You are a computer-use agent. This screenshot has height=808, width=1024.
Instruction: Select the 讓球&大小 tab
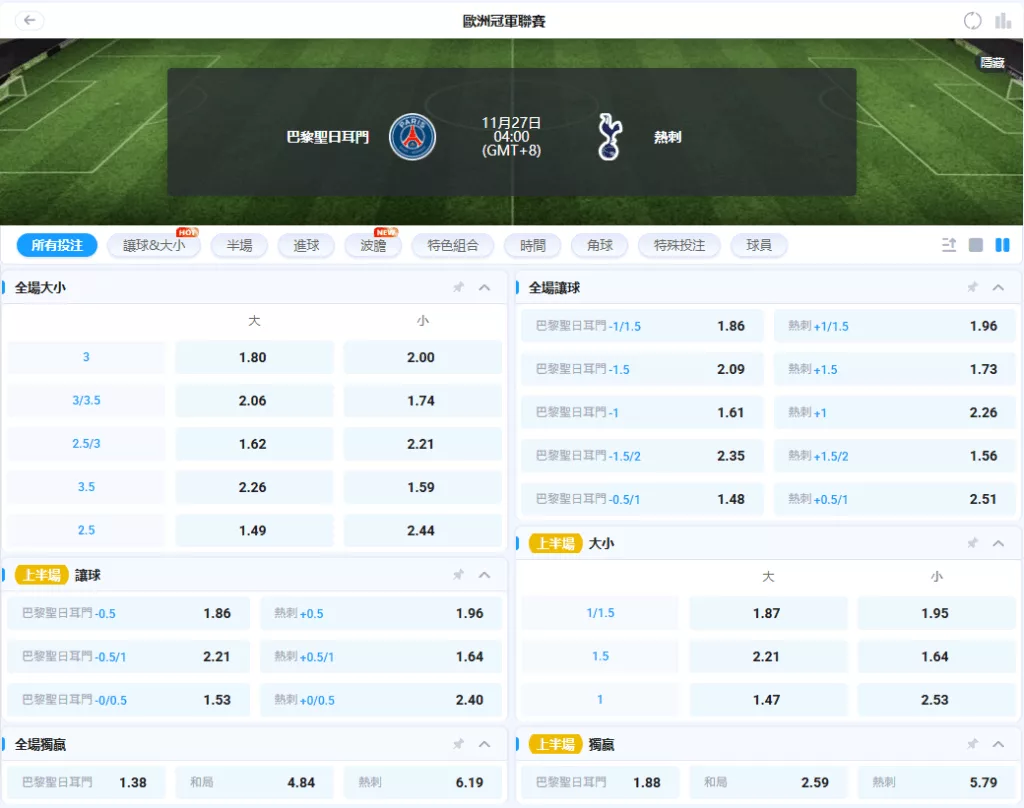[x=154, y=245]
